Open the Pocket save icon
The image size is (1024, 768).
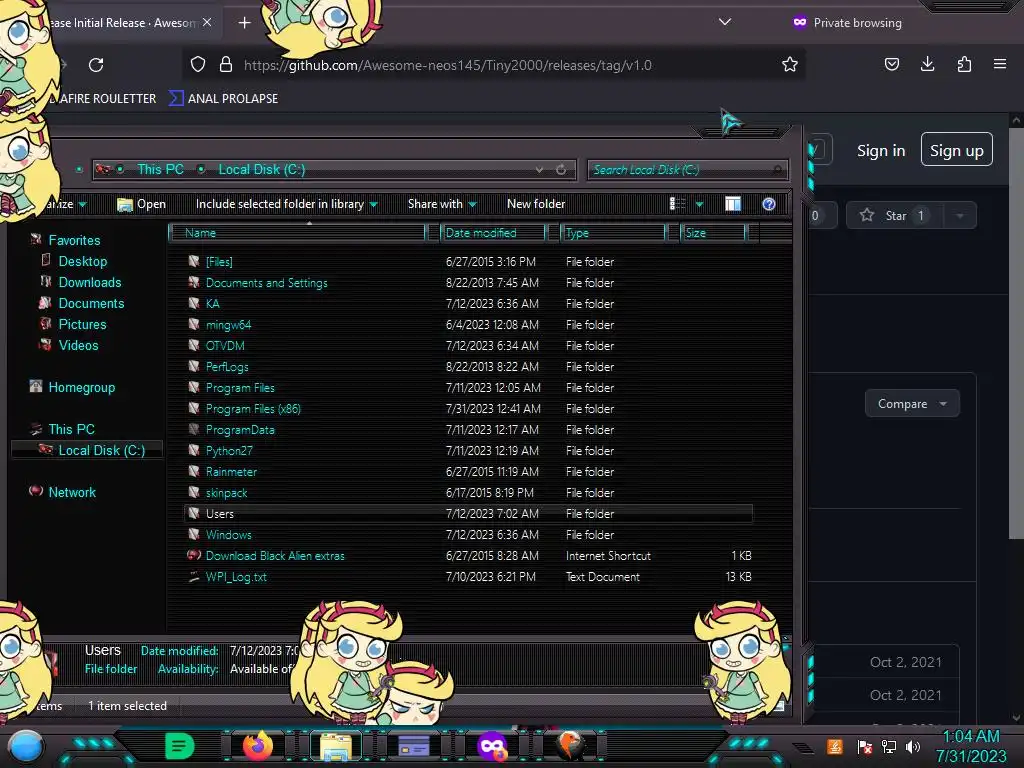point(891,64)
